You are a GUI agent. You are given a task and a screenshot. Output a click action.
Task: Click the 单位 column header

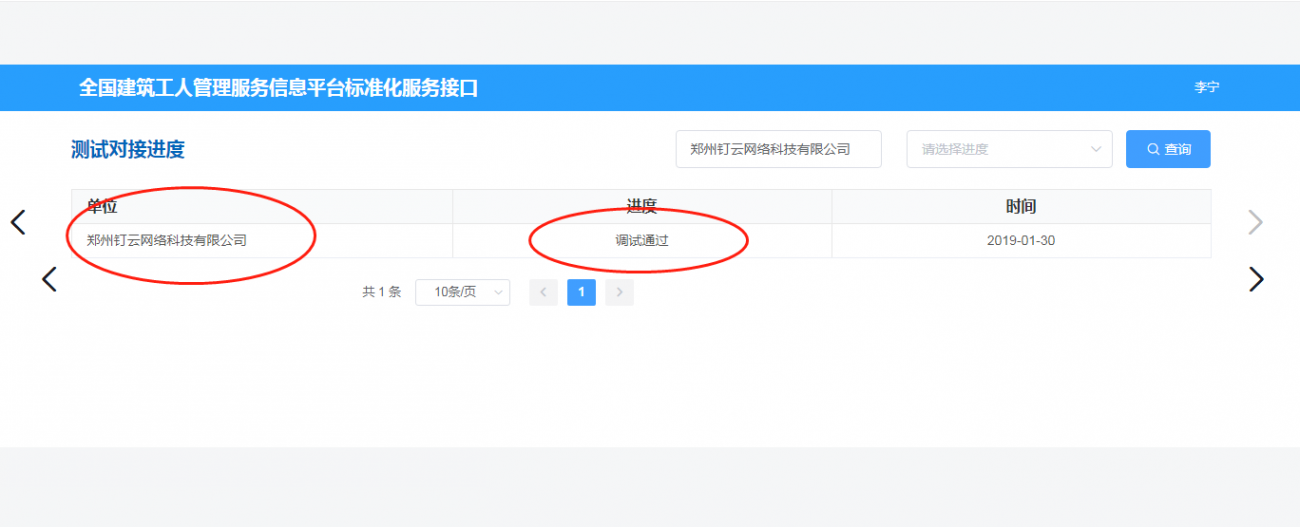(x=261, y=206)
